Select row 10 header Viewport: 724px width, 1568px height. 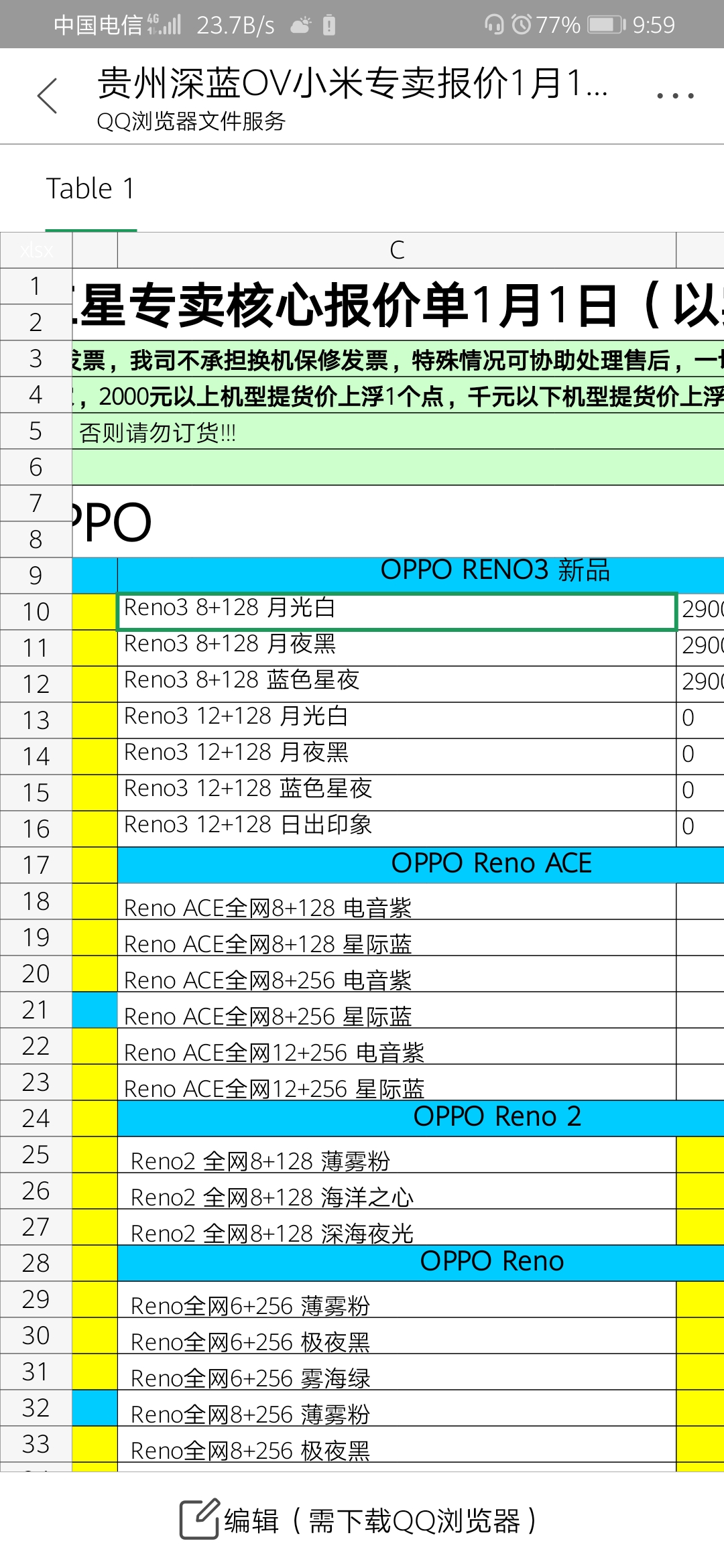coord(36,611)
